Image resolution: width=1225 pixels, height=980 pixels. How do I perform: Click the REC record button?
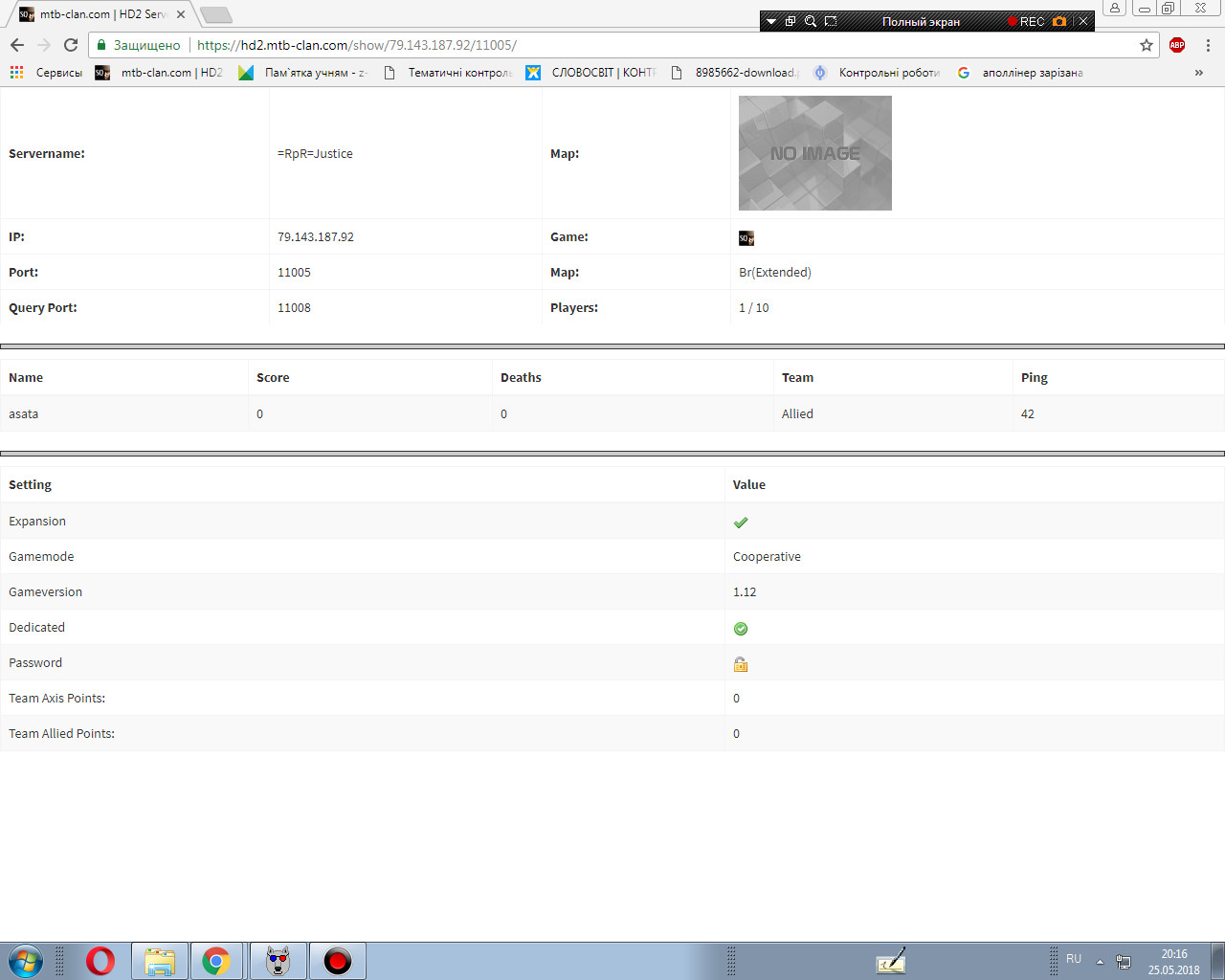[x=1025, y=21]
